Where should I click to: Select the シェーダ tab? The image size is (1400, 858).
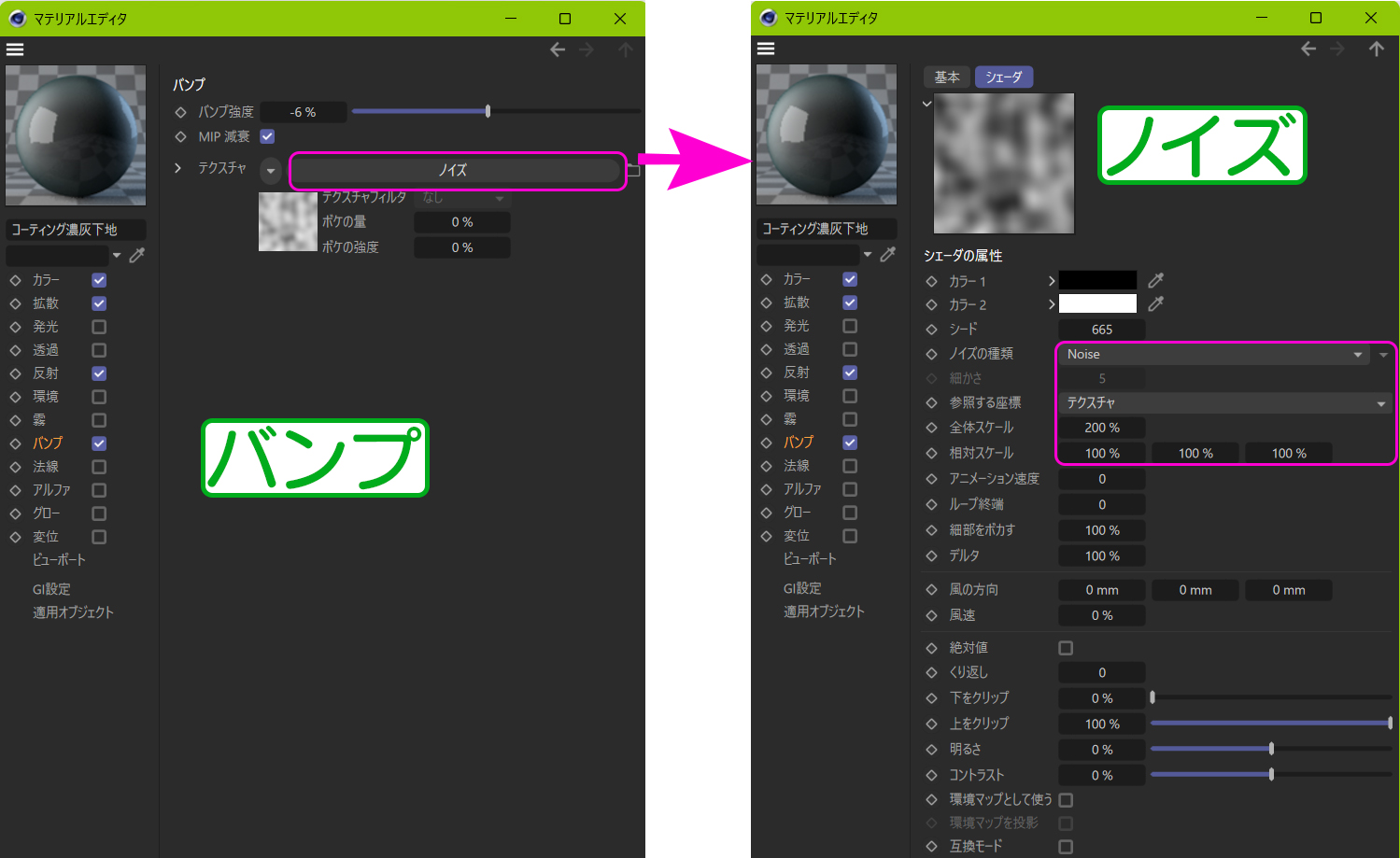pos(1003,77)
